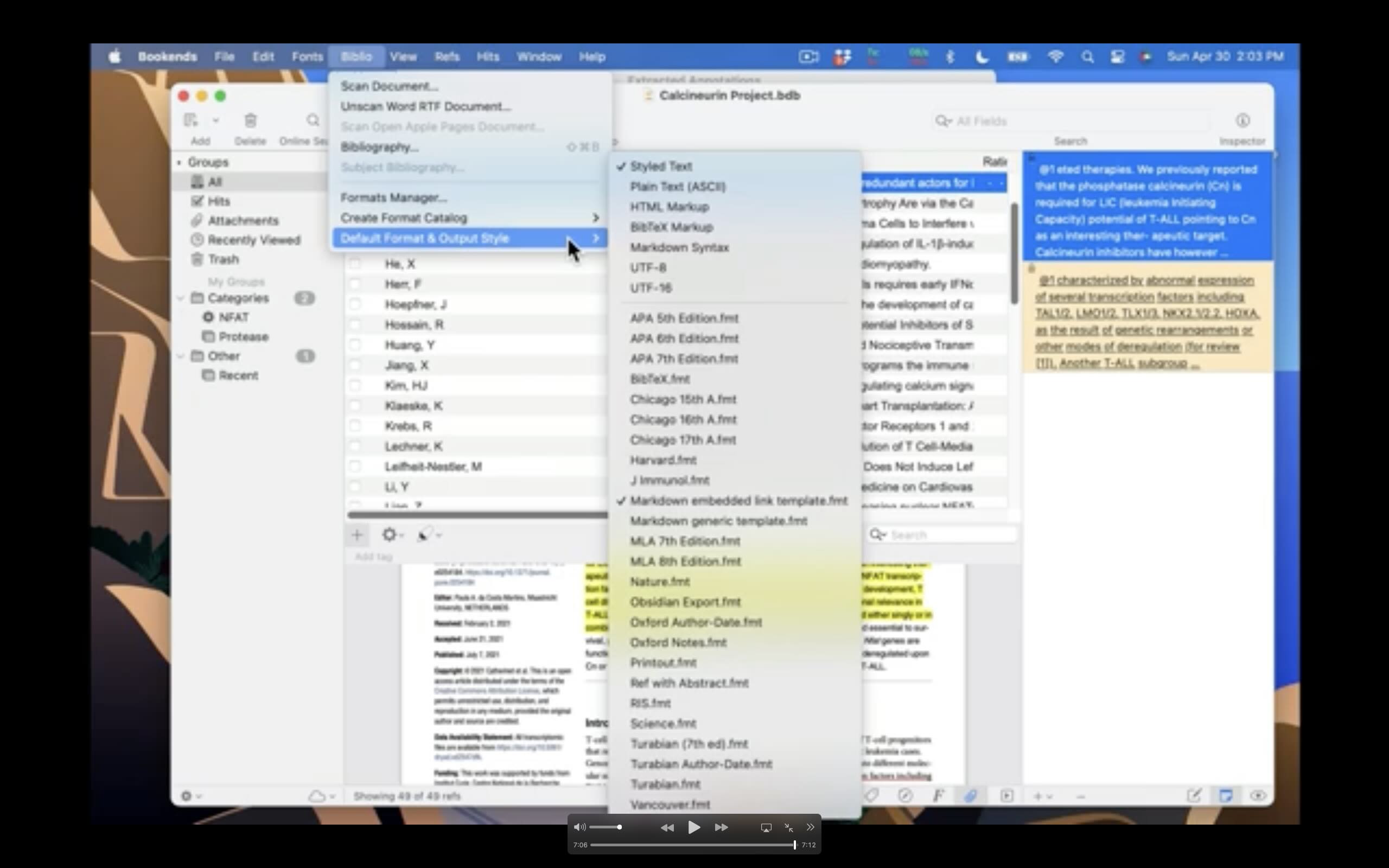1389x868 pixels.
Task: Tick the checkbox beside He, X
Action: (355, 264)
